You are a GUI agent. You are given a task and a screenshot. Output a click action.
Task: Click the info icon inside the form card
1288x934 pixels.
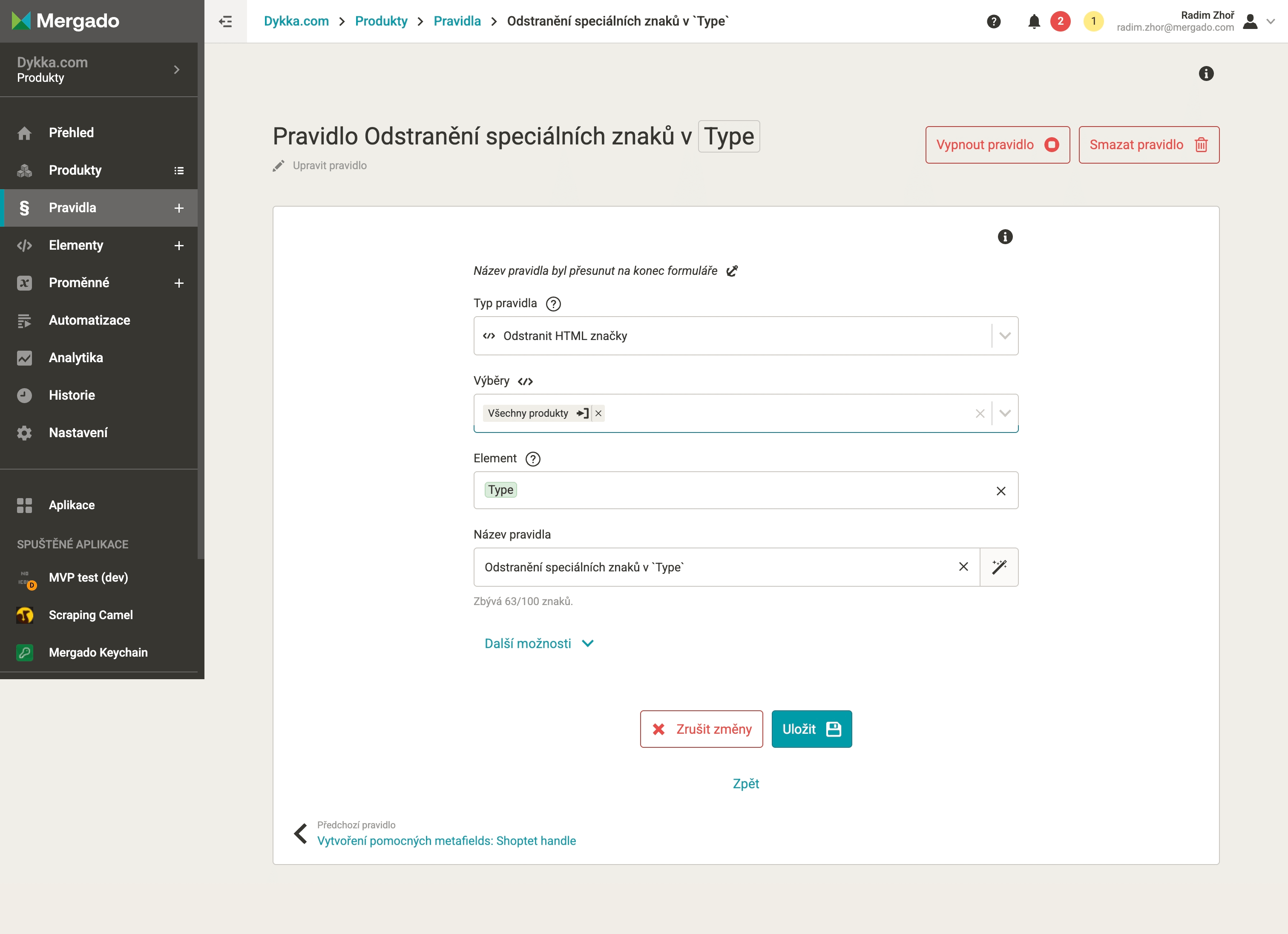pyautogui.click(x=1005, y=237)
